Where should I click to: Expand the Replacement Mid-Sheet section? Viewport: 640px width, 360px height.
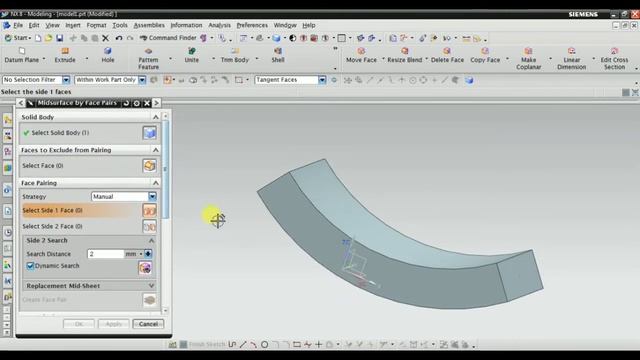[x=151, y=286]
